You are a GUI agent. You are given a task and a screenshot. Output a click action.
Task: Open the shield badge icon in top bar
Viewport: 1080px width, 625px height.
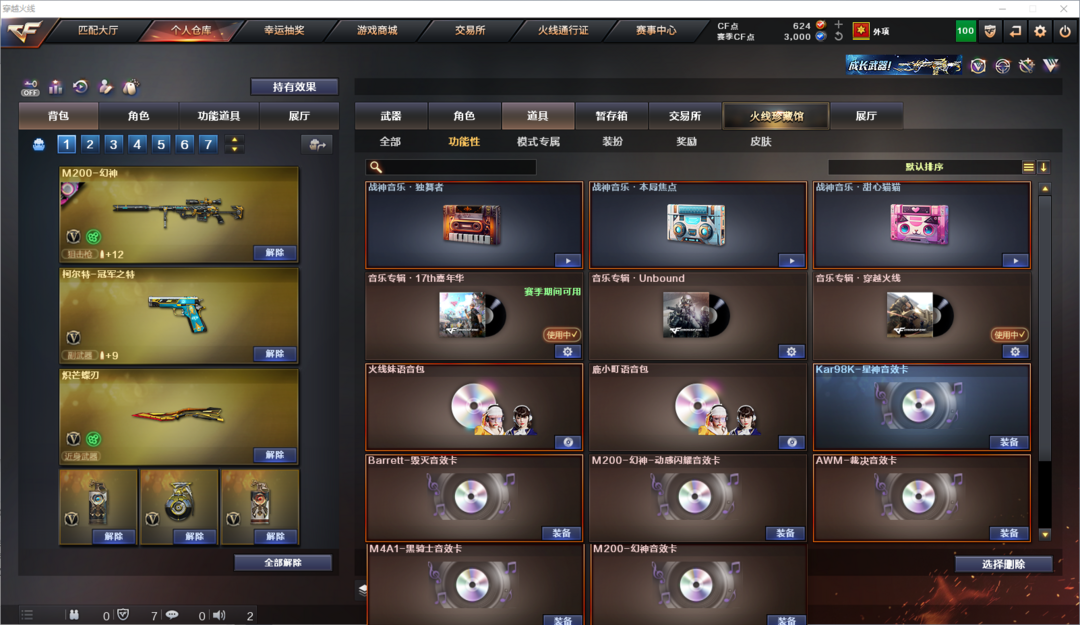tap(990, 31)
